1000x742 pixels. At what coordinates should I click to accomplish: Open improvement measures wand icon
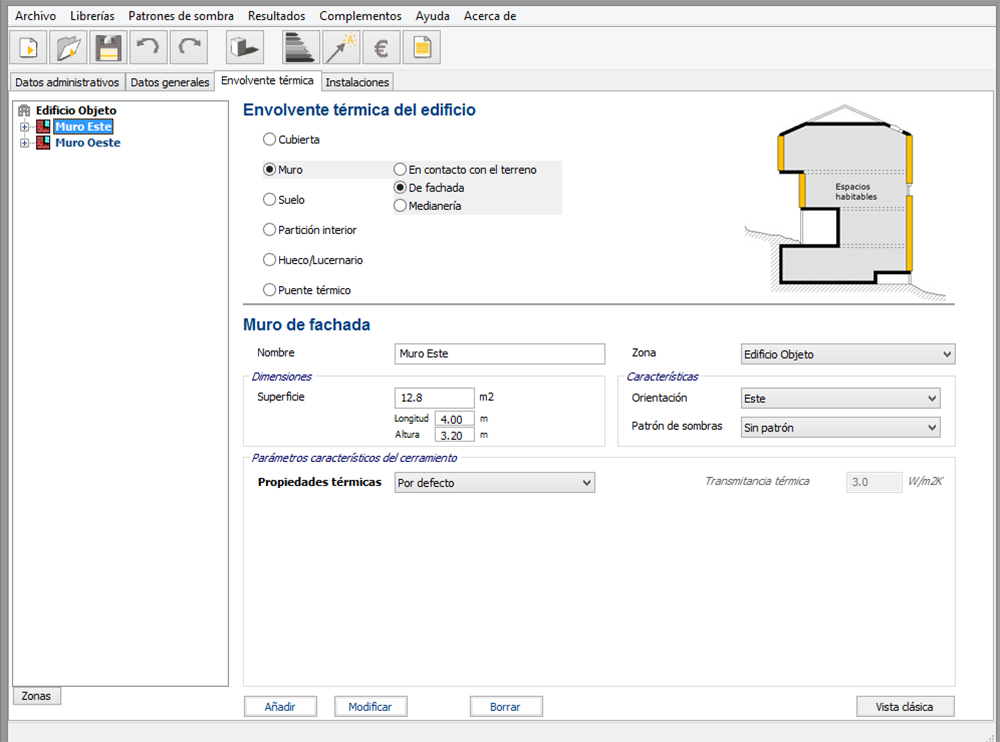(341, 48)
